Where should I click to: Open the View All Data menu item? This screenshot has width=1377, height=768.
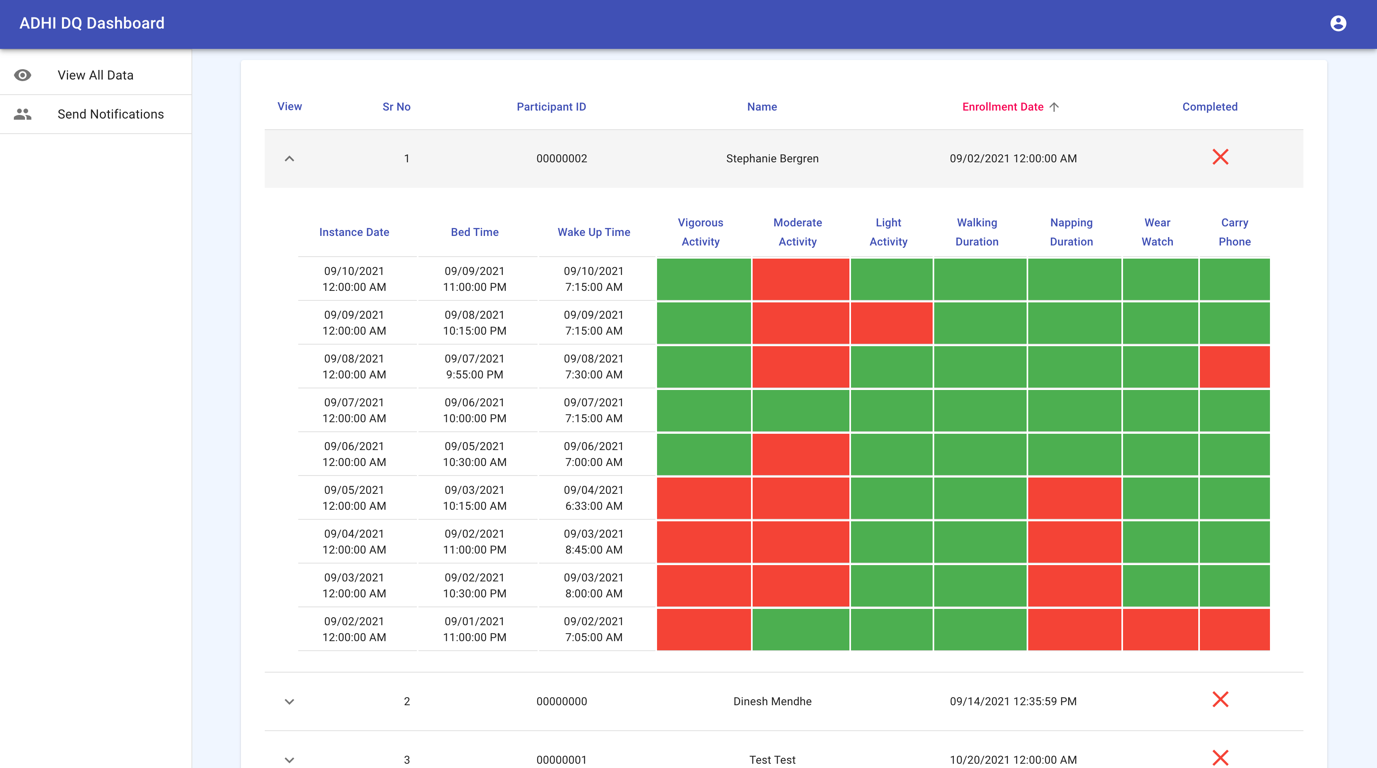[95, 75]
